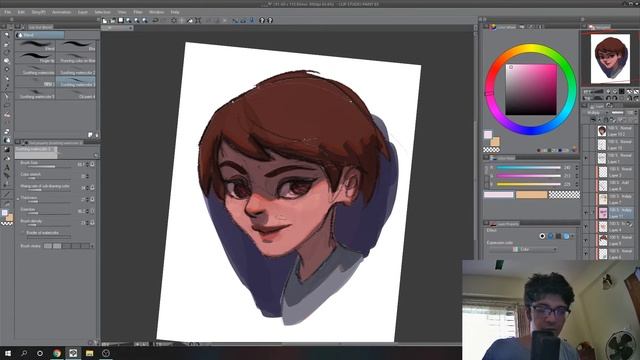Click the Navigator preview thumbnail
This screenshot has height=360, width=640.
(x=611, y=58)
